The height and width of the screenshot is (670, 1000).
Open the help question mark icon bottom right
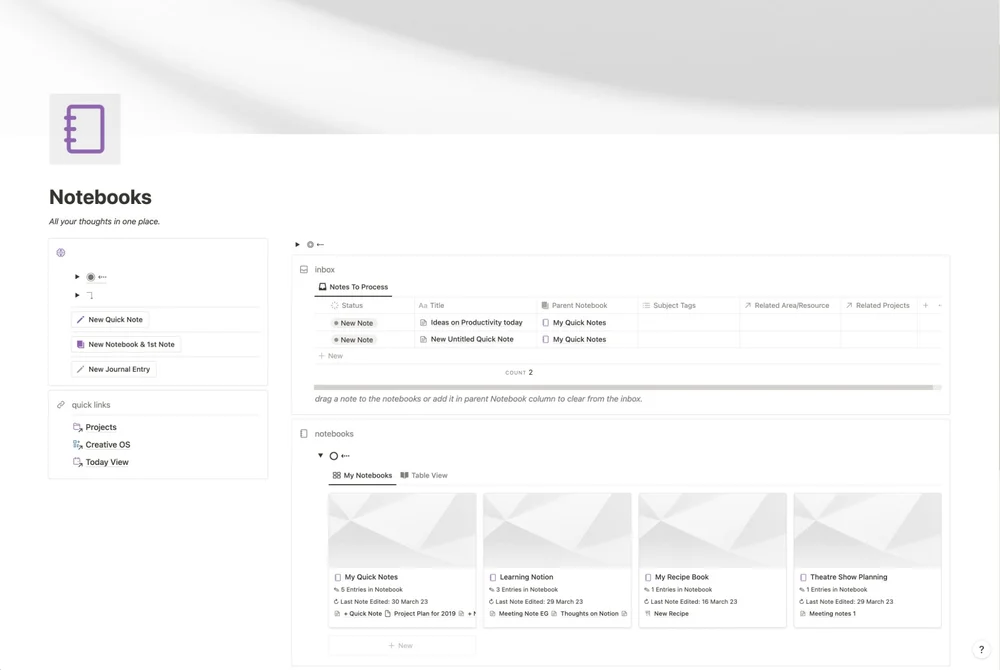[x=981, y=649]
